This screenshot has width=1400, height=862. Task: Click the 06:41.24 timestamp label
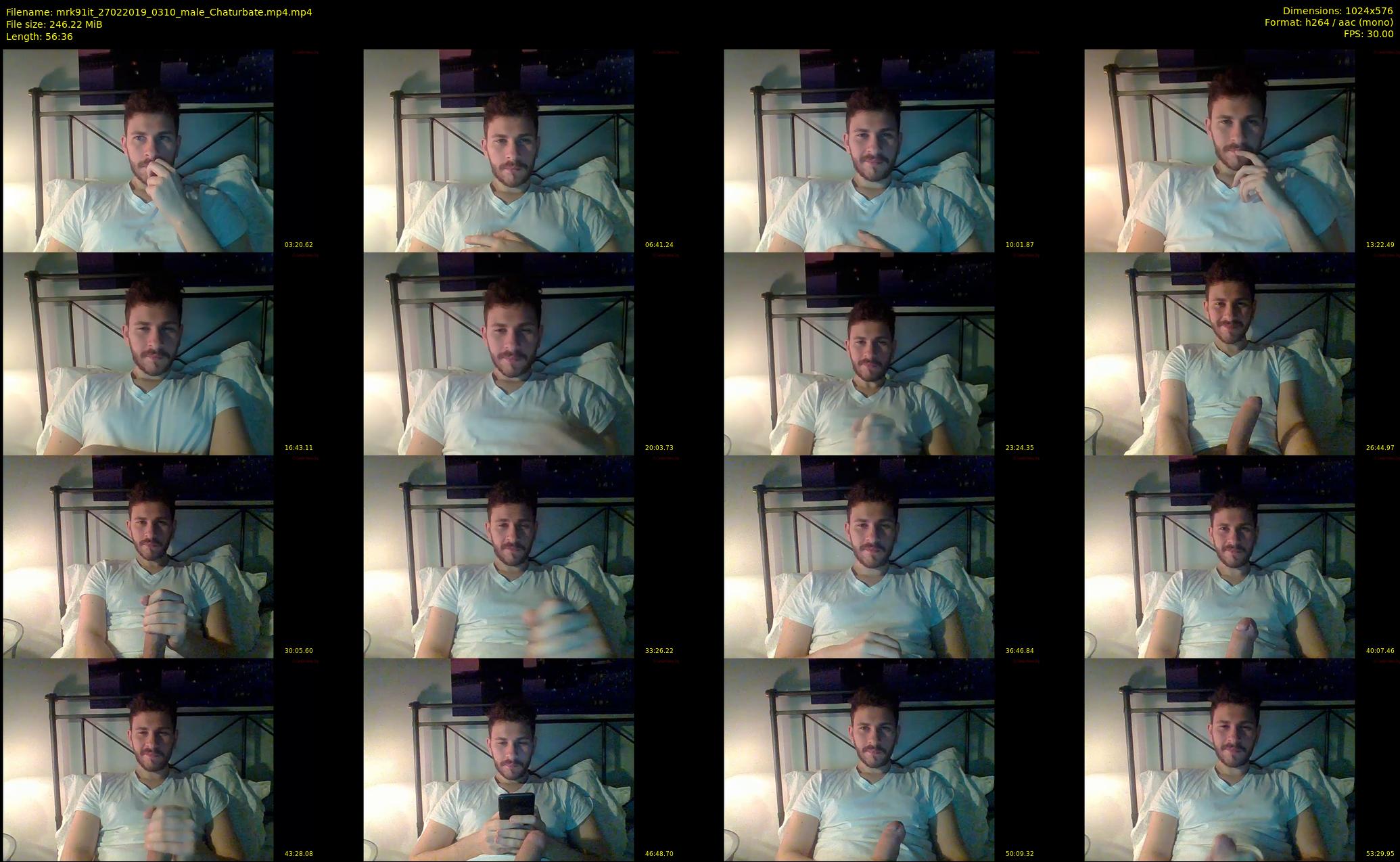[x=659, y=245]
